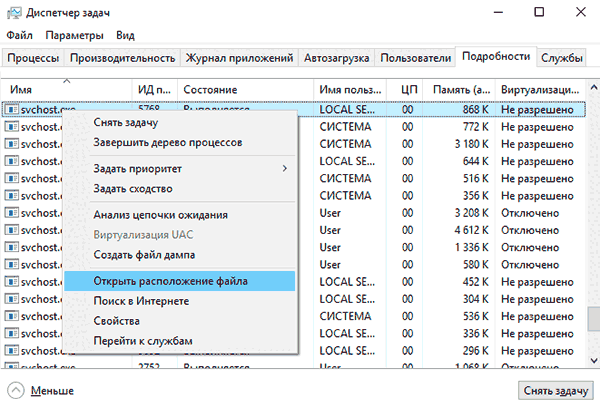Screen dimensions: 600x408
Task: Switch to the Автозагрузка tab
Action: pos(336,58)
